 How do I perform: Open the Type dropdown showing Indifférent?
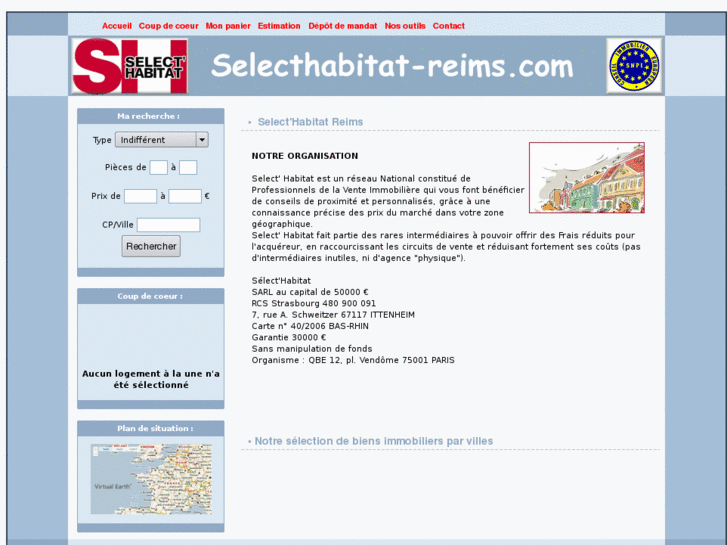point(161,140)
